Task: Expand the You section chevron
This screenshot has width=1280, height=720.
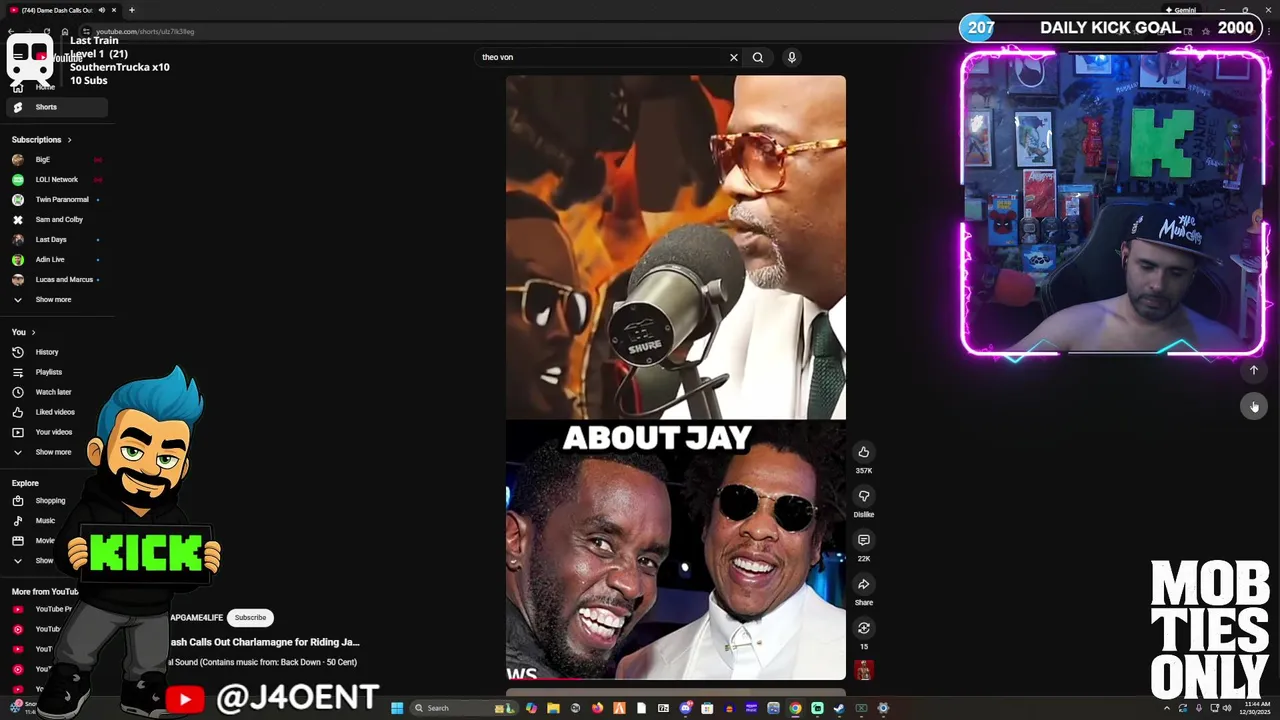Action: coord(33,332)
